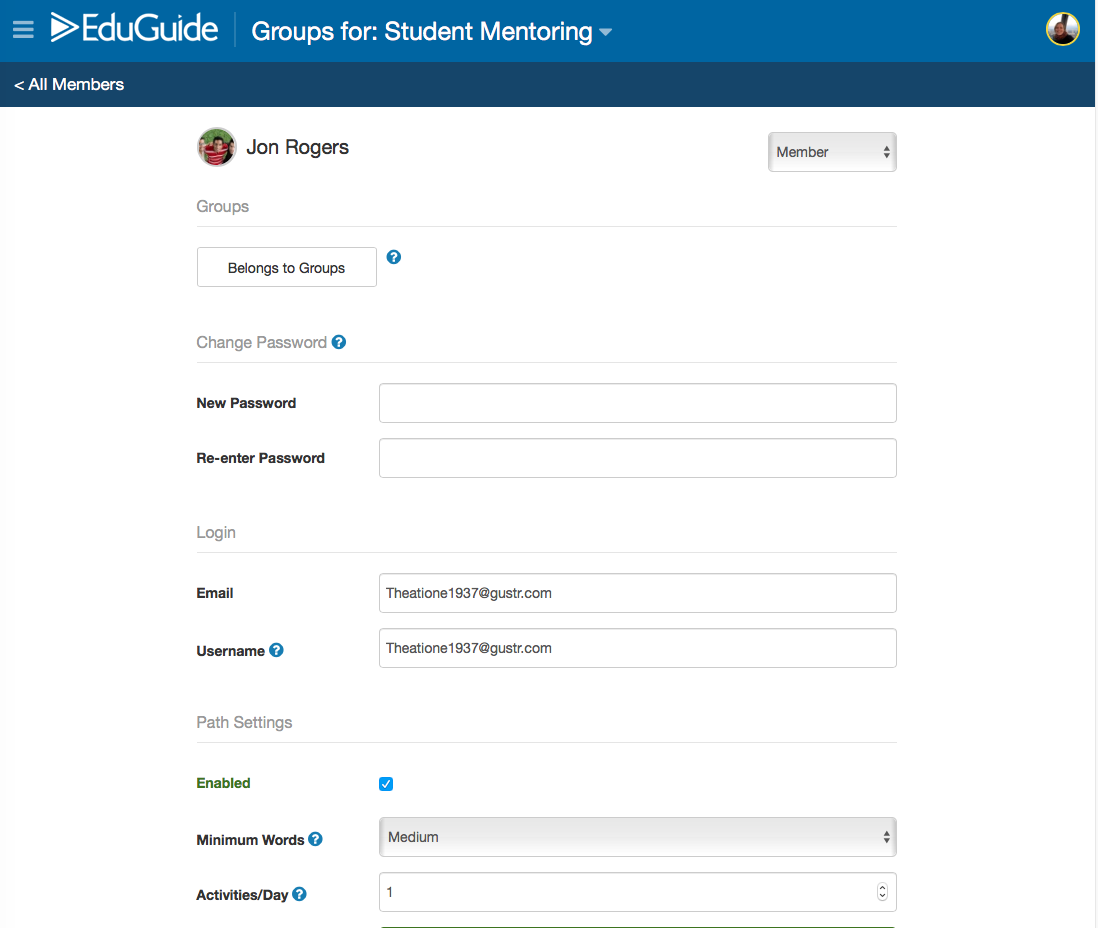This screenshot has height=928, width=1098.
Task: Click the Belongs to Groups button
Action: 286,267
